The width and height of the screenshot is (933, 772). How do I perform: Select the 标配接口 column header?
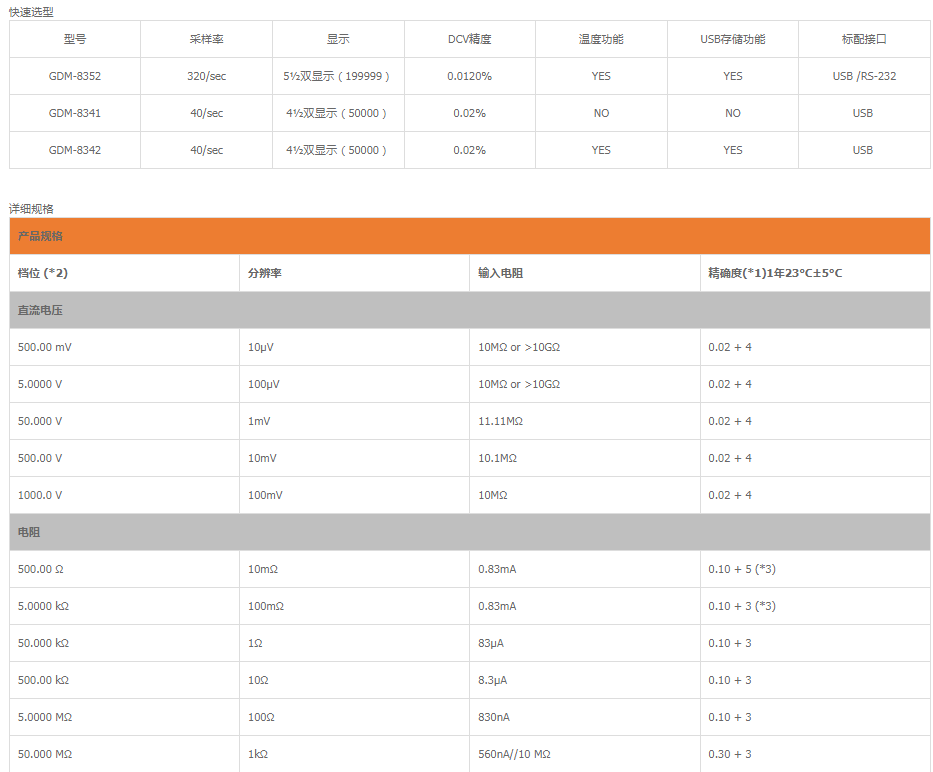pos(864,39)
